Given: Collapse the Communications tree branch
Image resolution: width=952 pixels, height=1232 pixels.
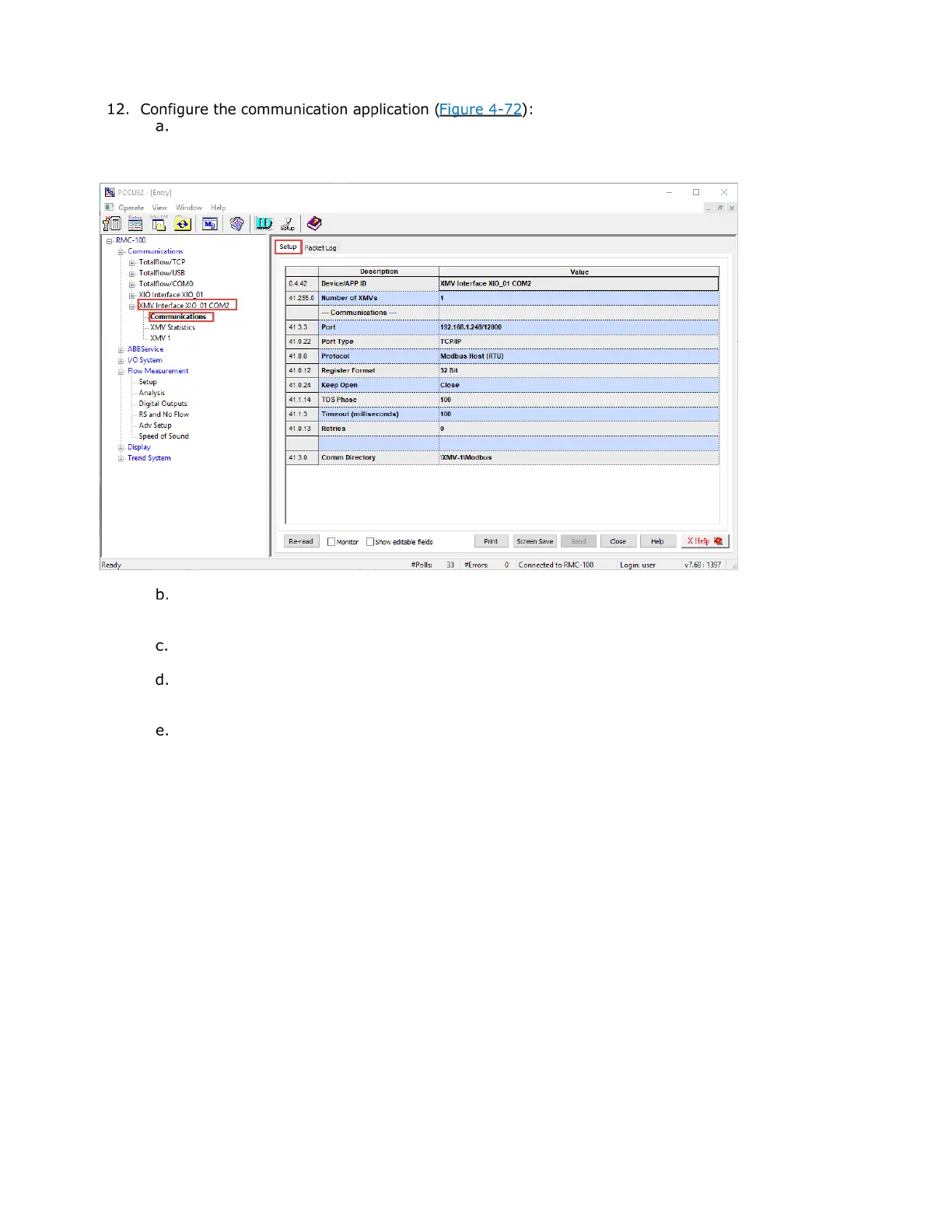Looking at the screenshot, I should click(121, 252).
